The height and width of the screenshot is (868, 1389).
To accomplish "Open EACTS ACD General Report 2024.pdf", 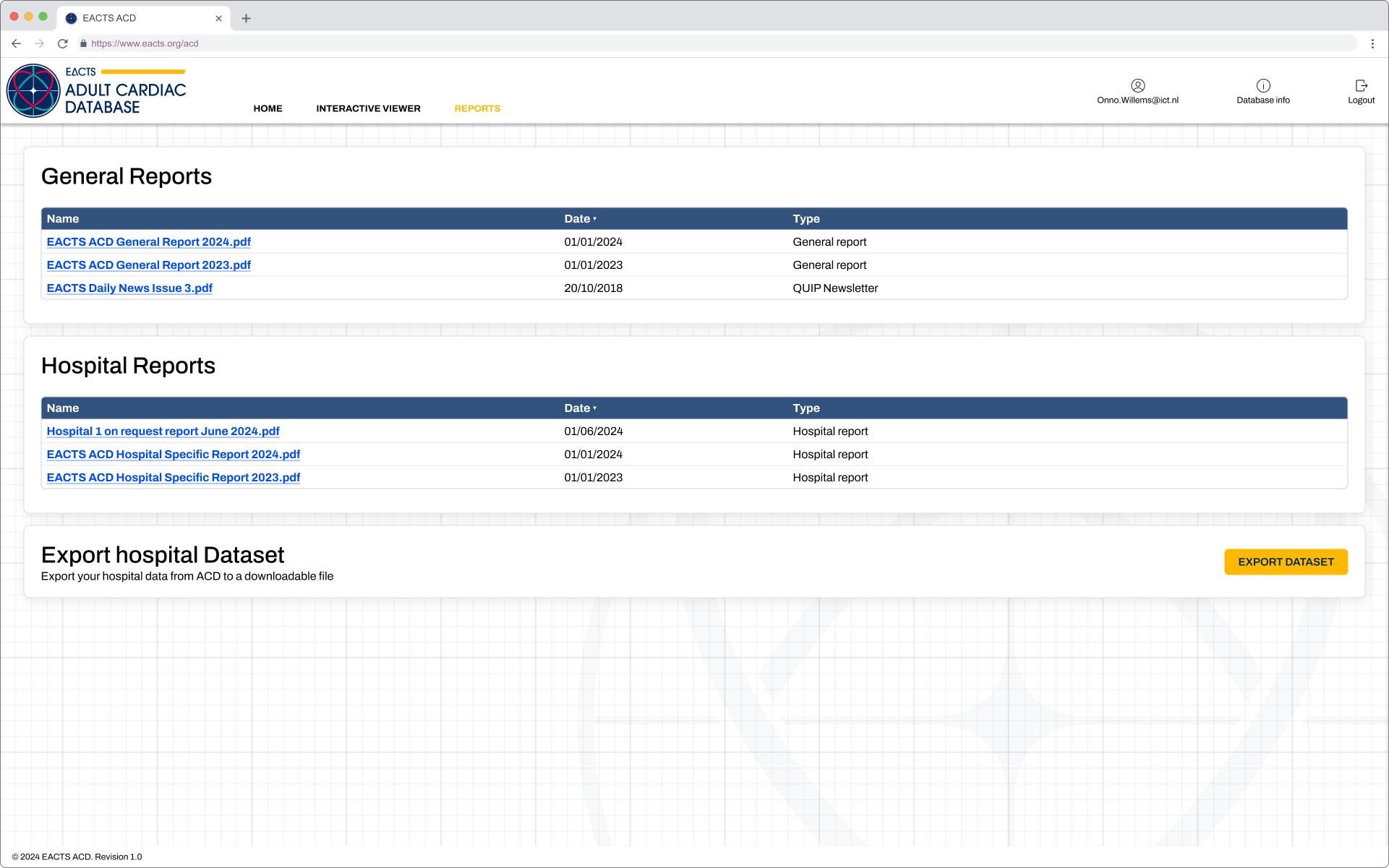I will pyautogui.click(x=148, y=242).
